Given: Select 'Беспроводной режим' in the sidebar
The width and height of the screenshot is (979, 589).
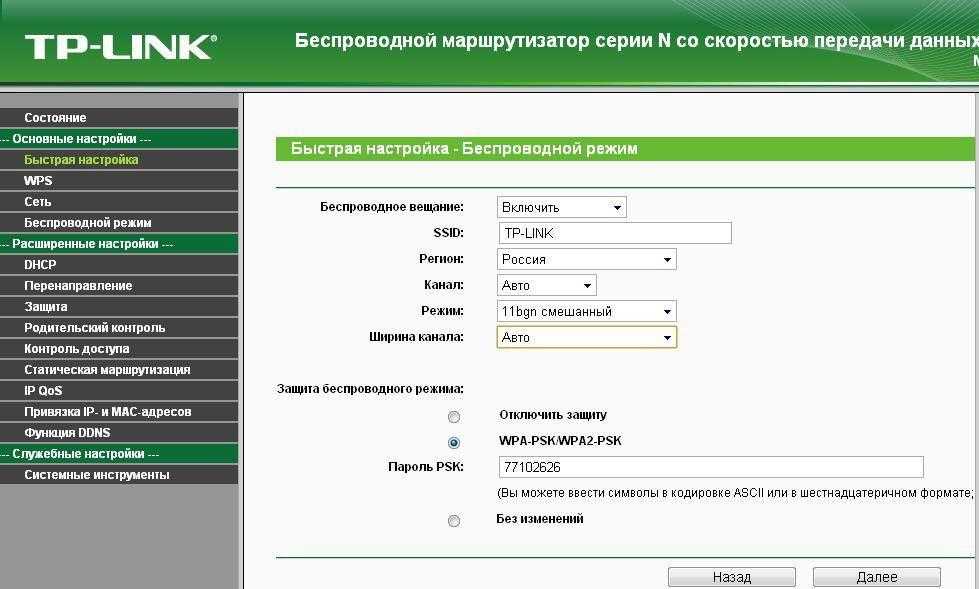Looking at the screenshot, I should coord(88,223).
